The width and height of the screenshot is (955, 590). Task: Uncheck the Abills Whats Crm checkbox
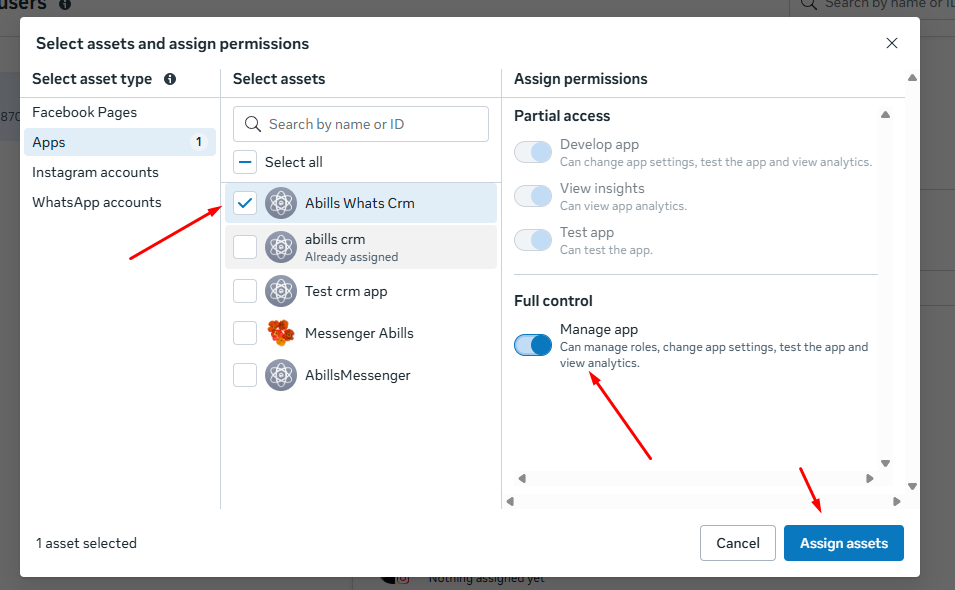click(x=245, y=203)
